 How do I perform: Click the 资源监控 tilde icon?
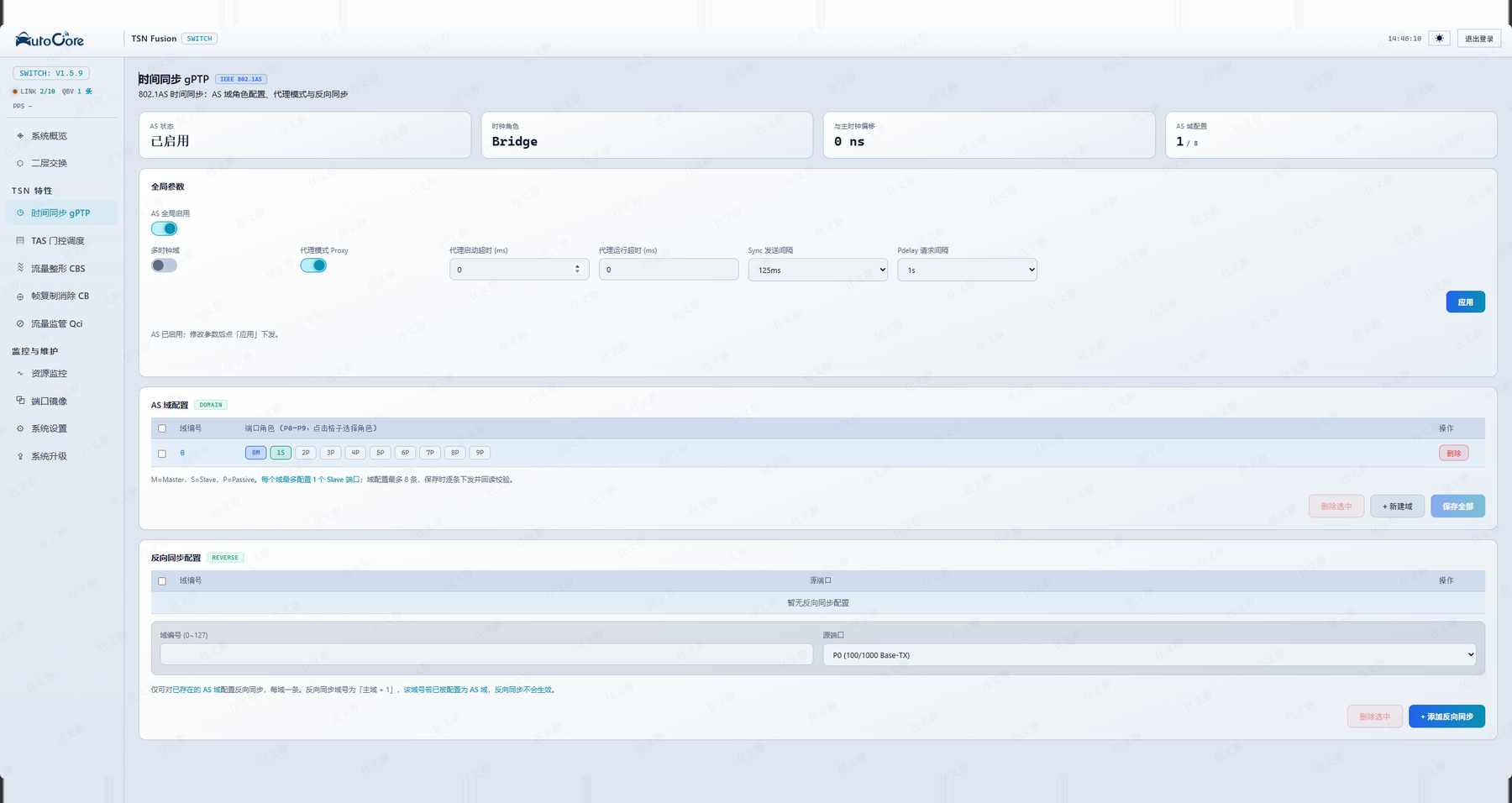20,373
